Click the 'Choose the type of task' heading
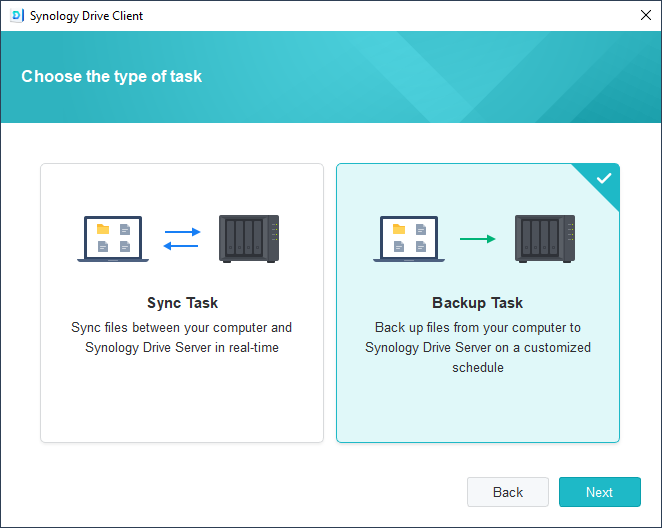The image size is (664, 528). [112, 76]
